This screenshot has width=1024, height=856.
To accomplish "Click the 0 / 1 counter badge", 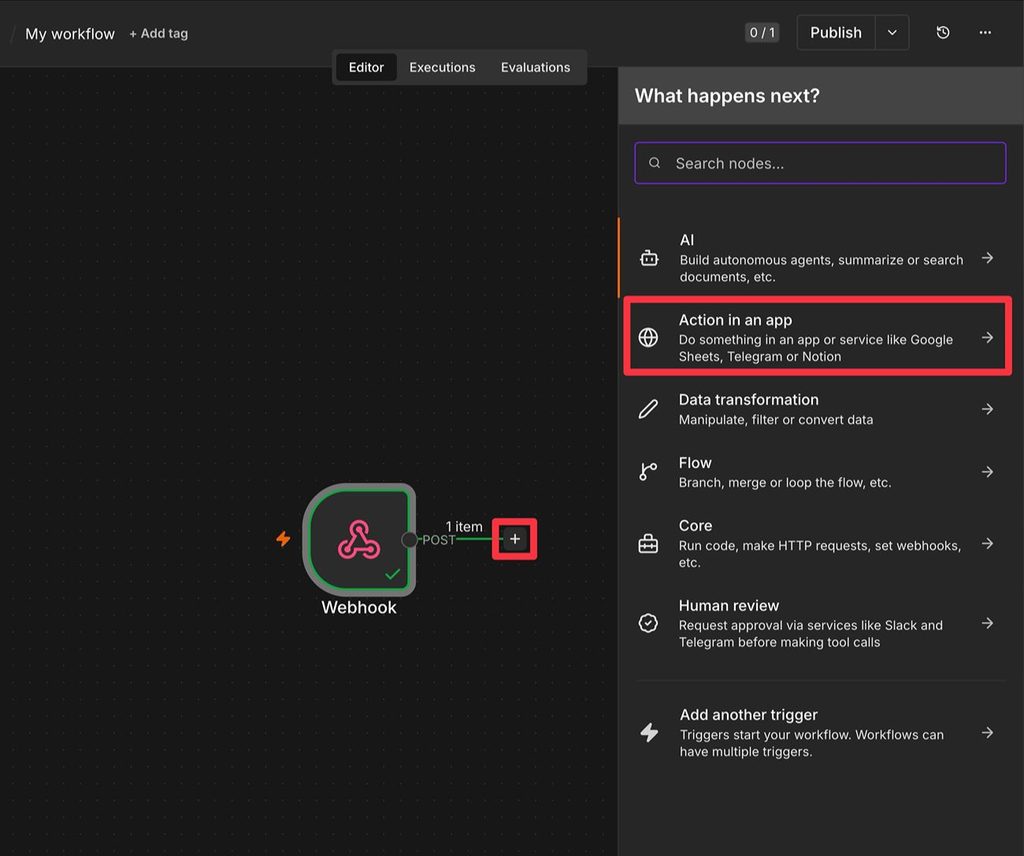I will click(x=762, y=33).
